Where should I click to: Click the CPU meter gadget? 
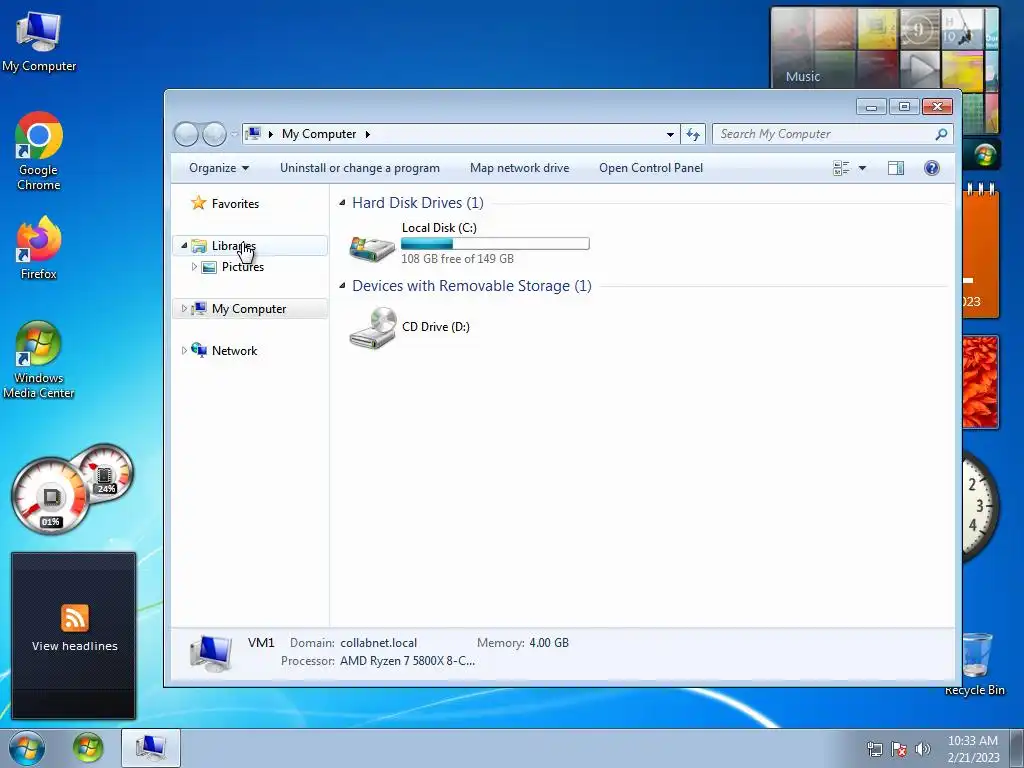click(49, 496)
